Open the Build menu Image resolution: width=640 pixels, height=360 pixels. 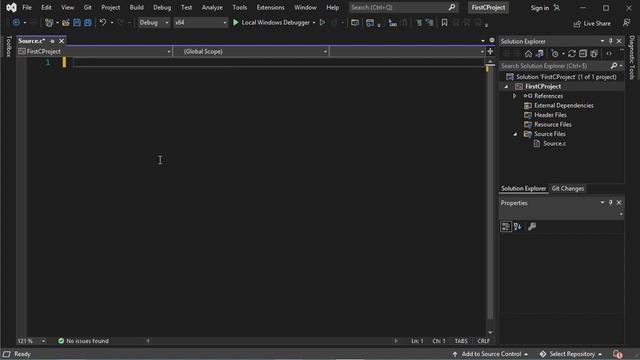(x=136, y=7)
